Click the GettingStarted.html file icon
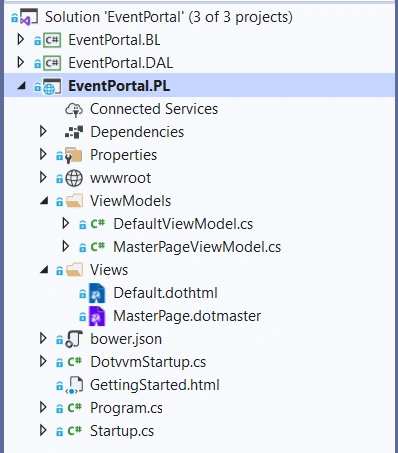 74,385
